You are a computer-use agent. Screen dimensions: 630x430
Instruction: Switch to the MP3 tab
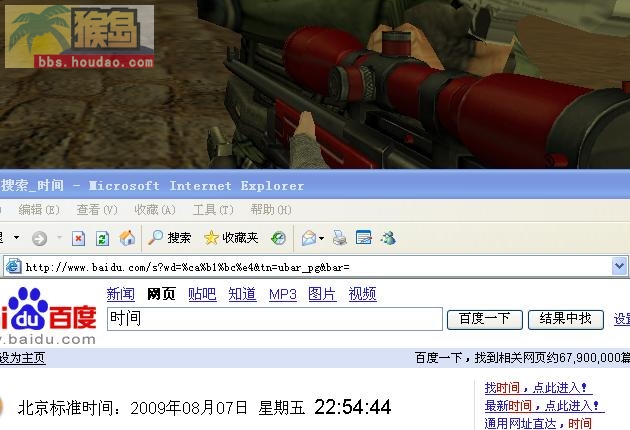[282, 294]
